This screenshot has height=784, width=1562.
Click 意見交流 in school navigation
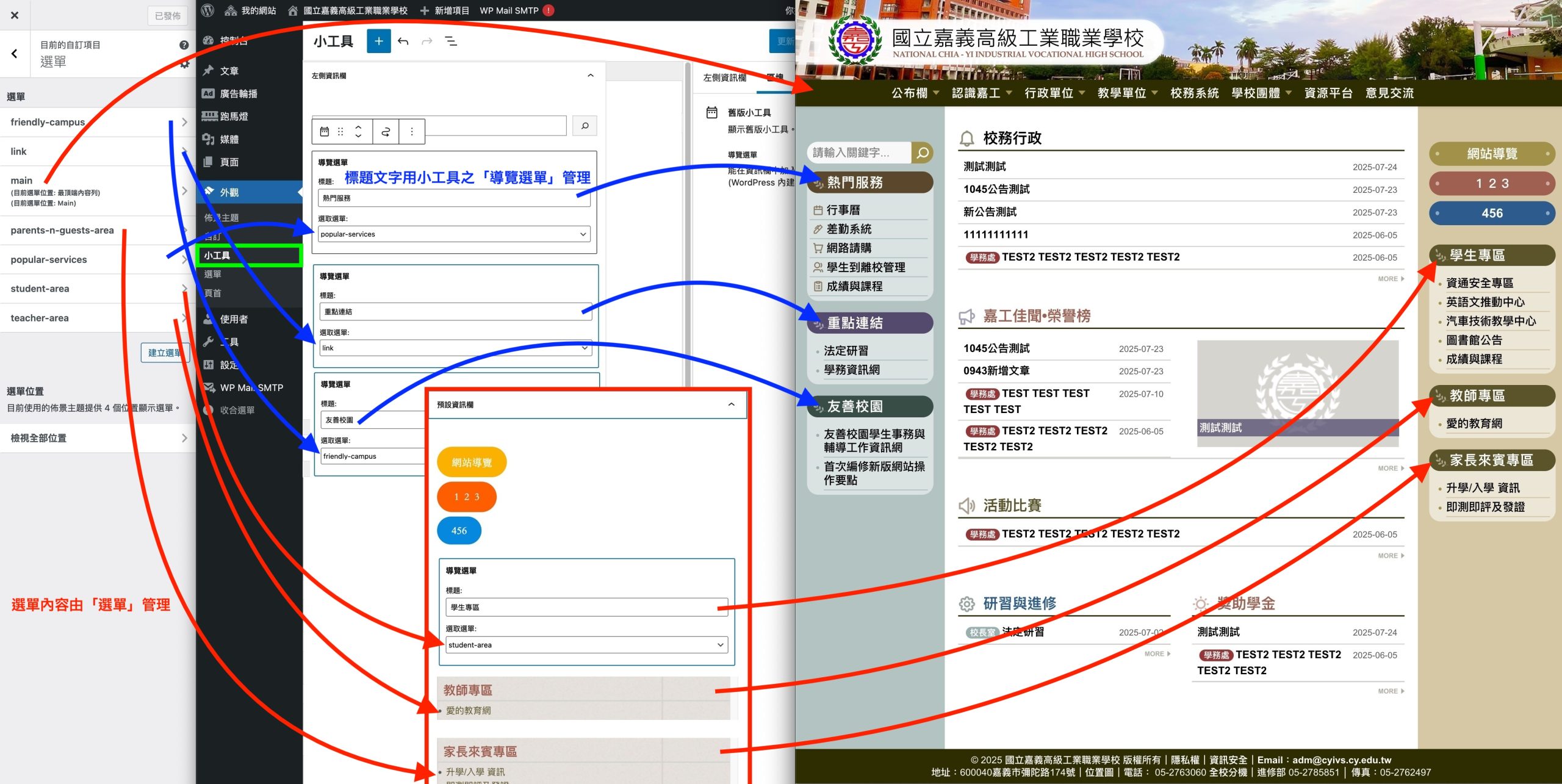(1389, 93)
